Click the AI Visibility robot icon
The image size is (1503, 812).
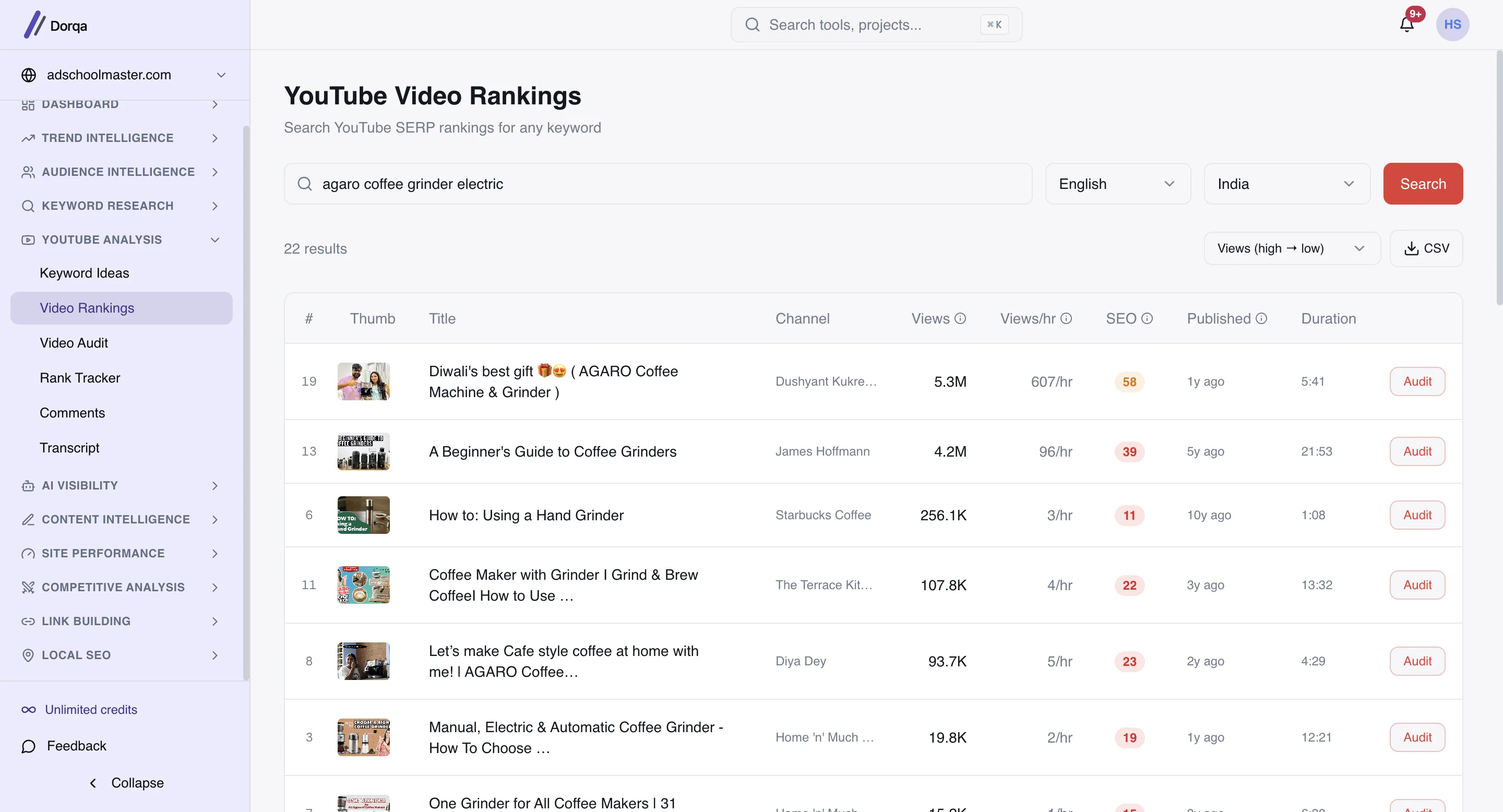(x=28, y=486)
